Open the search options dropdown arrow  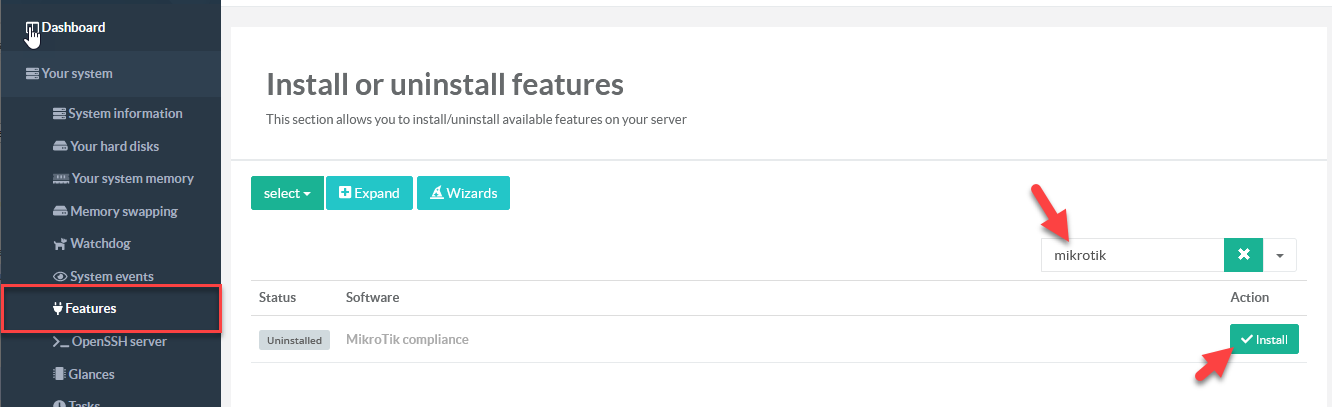1280,255
